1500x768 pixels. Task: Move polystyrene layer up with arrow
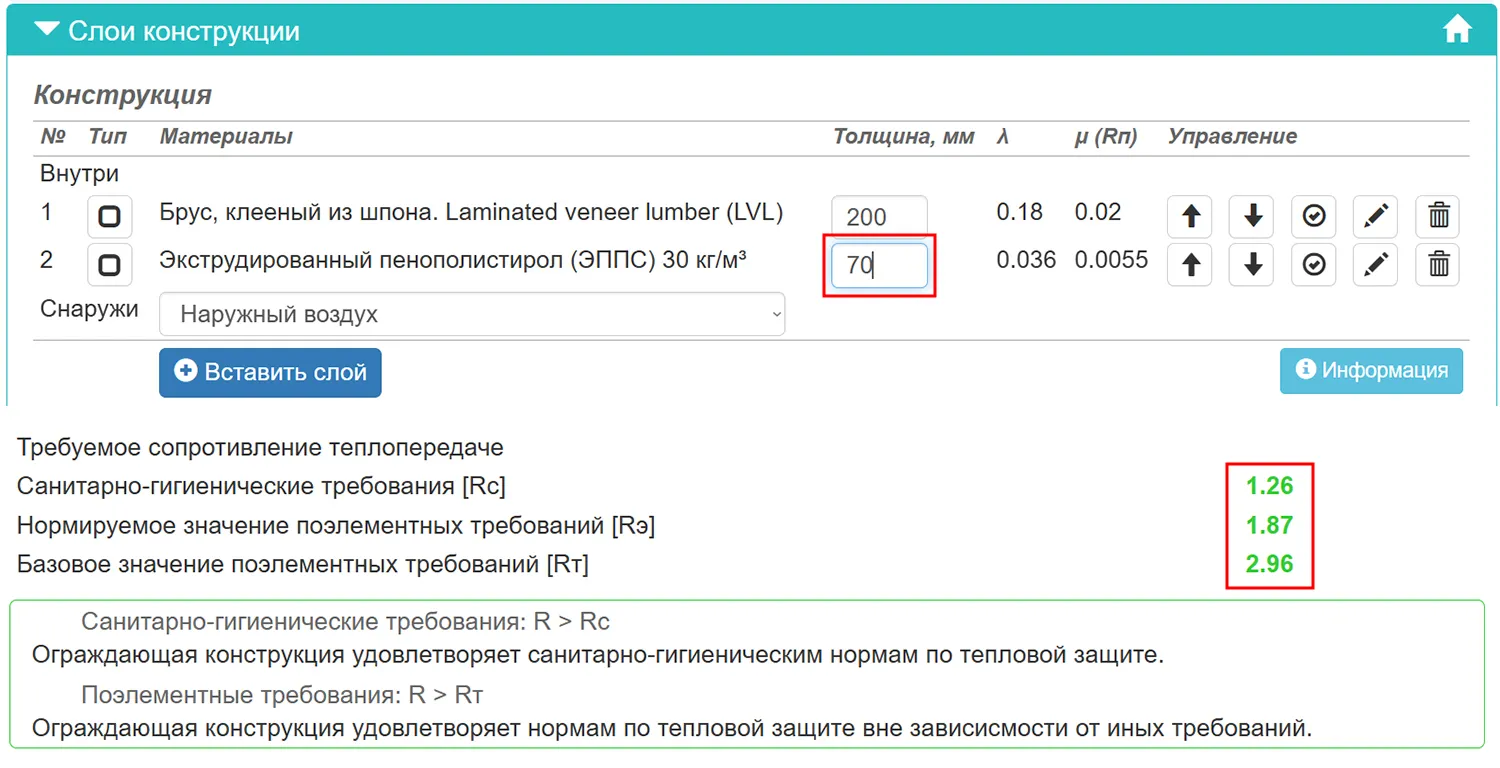(1190, 264)
